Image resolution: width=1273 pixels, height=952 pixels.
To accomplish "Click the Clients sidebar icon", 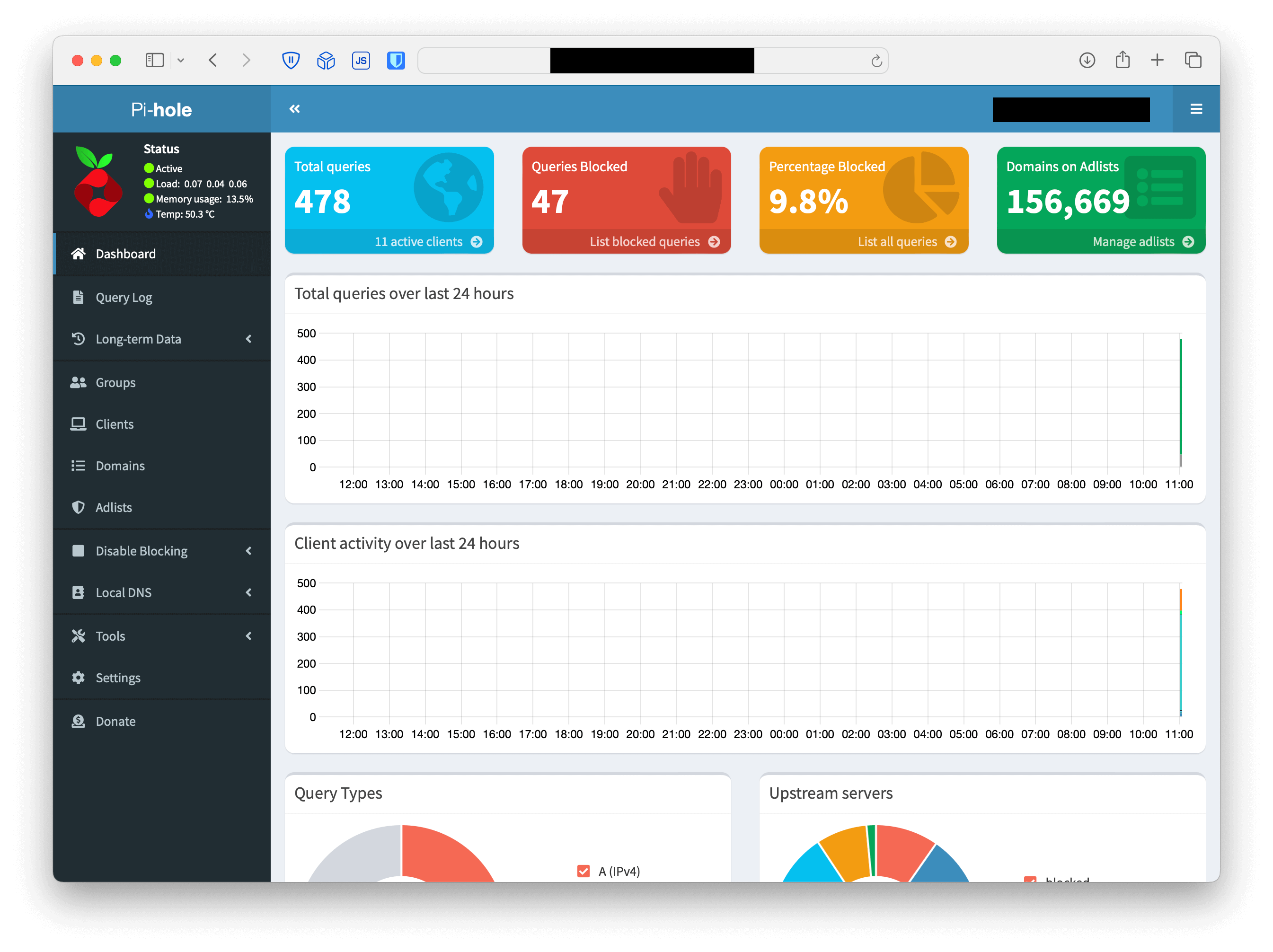I will tap(80, 424).
